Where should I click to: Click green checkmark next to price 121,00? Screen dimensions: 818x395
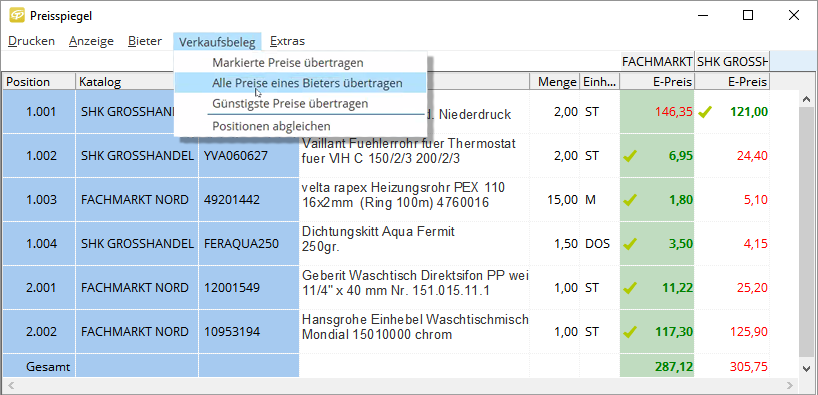point(705,111)
